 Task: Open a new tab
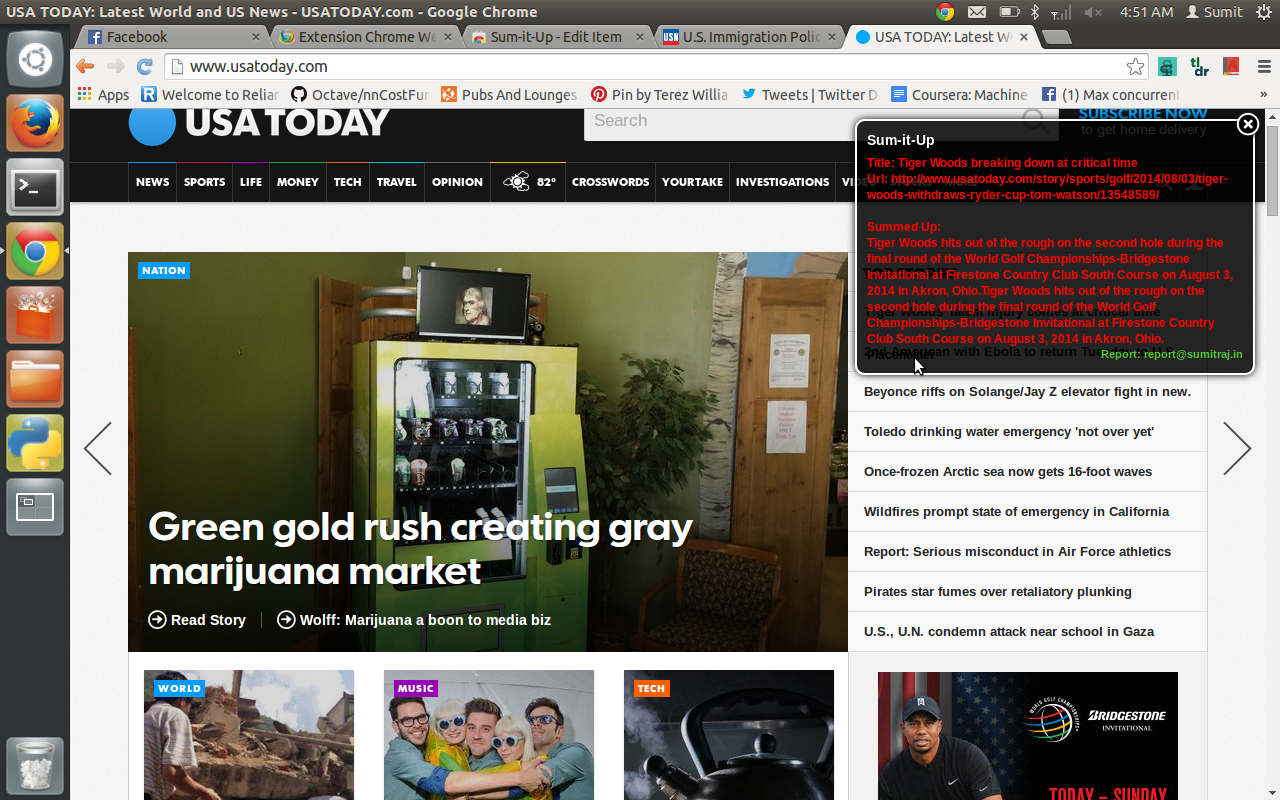tap(1056, 37)
